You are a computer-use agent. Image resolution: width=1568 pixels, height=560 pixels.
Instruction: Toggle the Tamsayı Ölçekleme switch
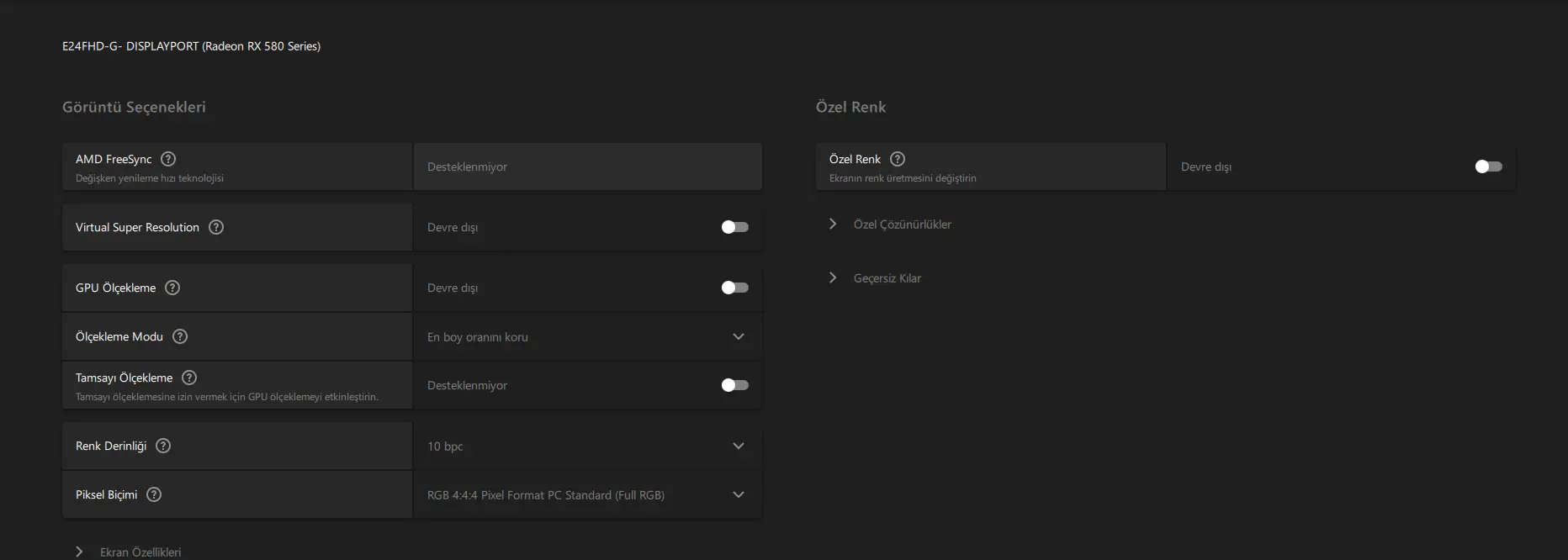734,385
